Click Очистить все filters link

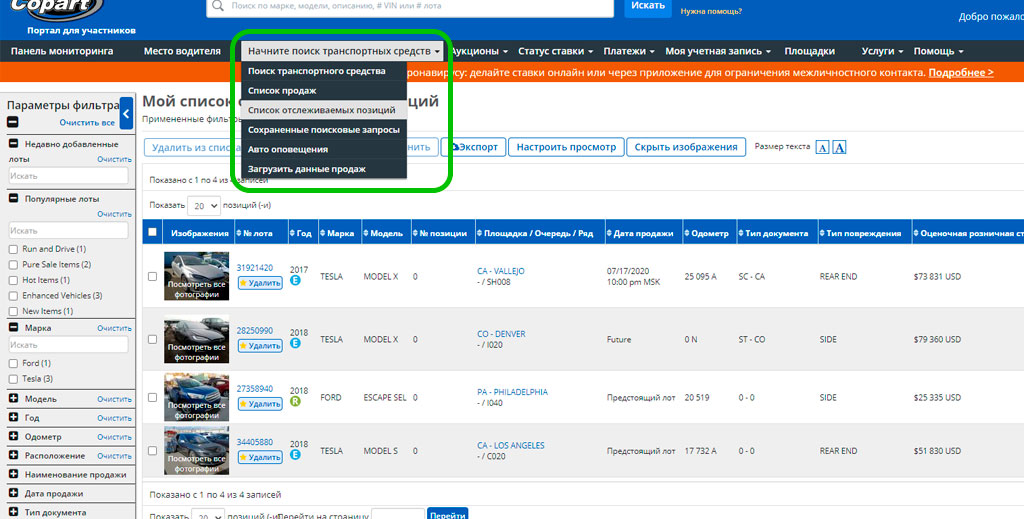point(87,123)
